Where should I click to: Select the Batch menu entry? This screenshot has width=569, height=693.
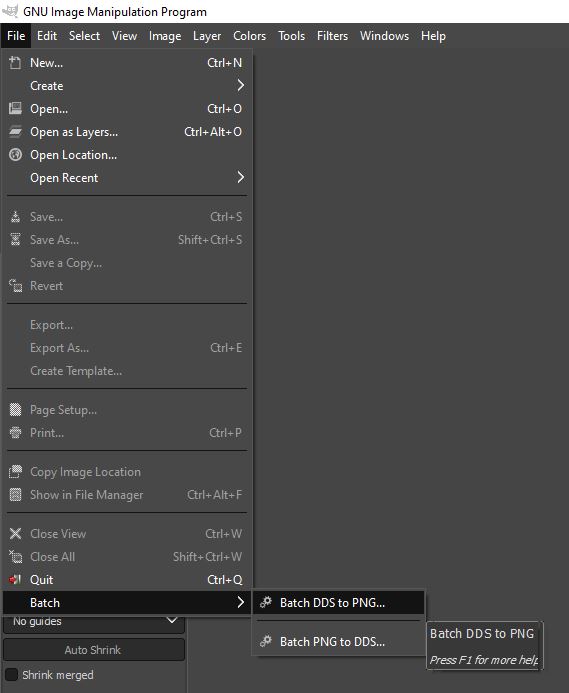pos(127,602)
